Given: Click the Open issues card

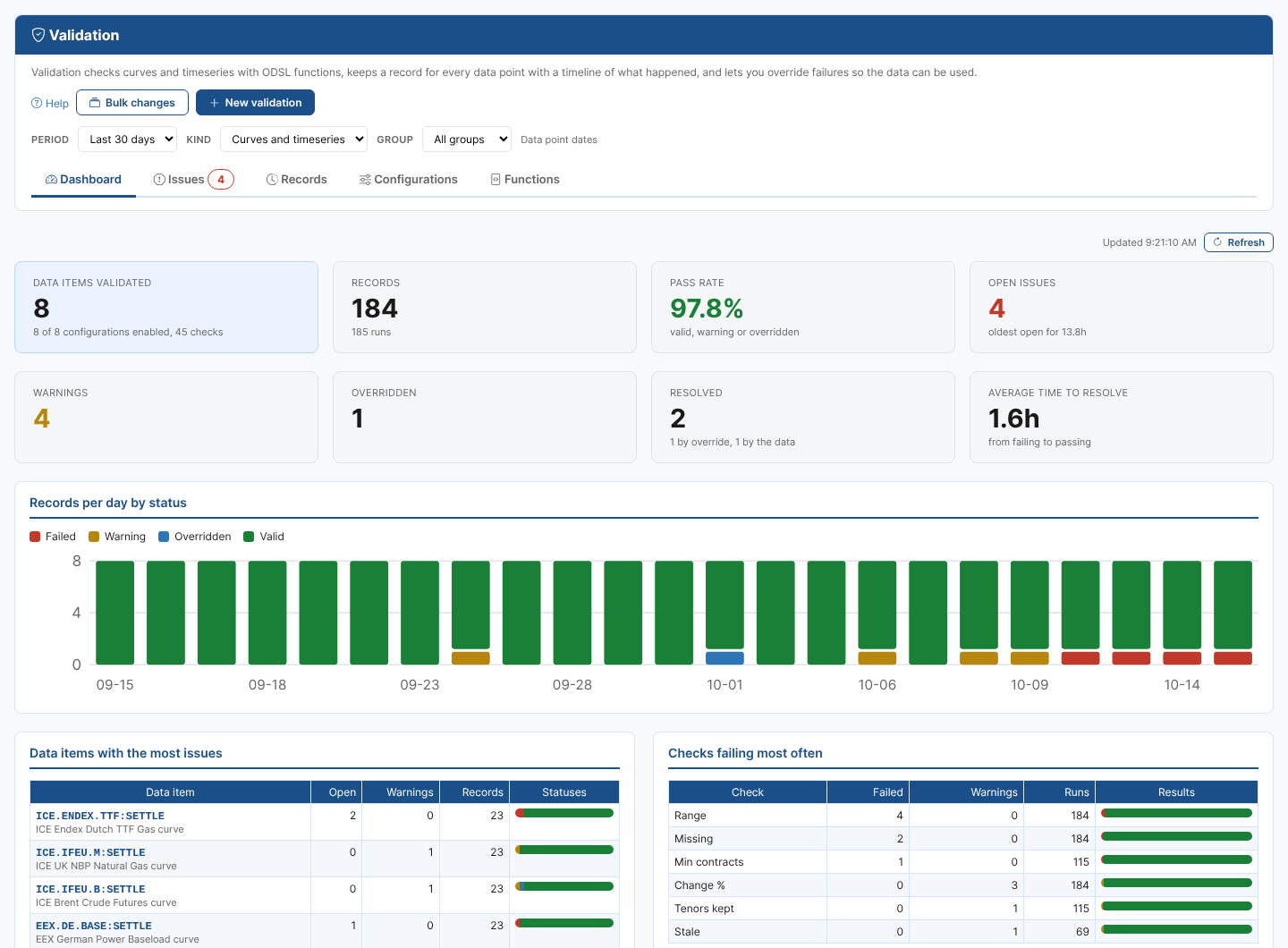Looking at the screenshot, I should coord(1122,307).
